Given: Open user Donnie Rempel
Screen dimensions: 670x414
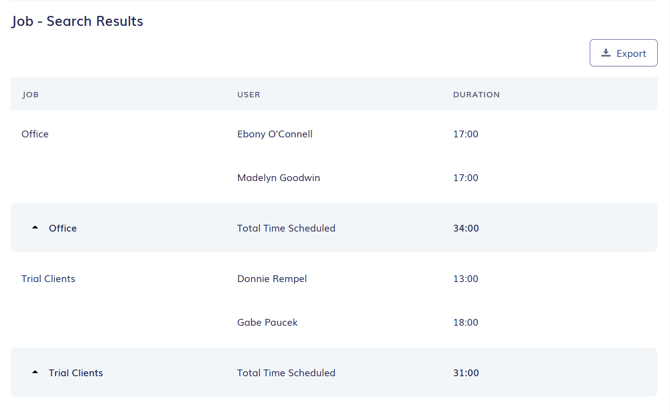Looking at the screenshot, I should coord(272,279).
